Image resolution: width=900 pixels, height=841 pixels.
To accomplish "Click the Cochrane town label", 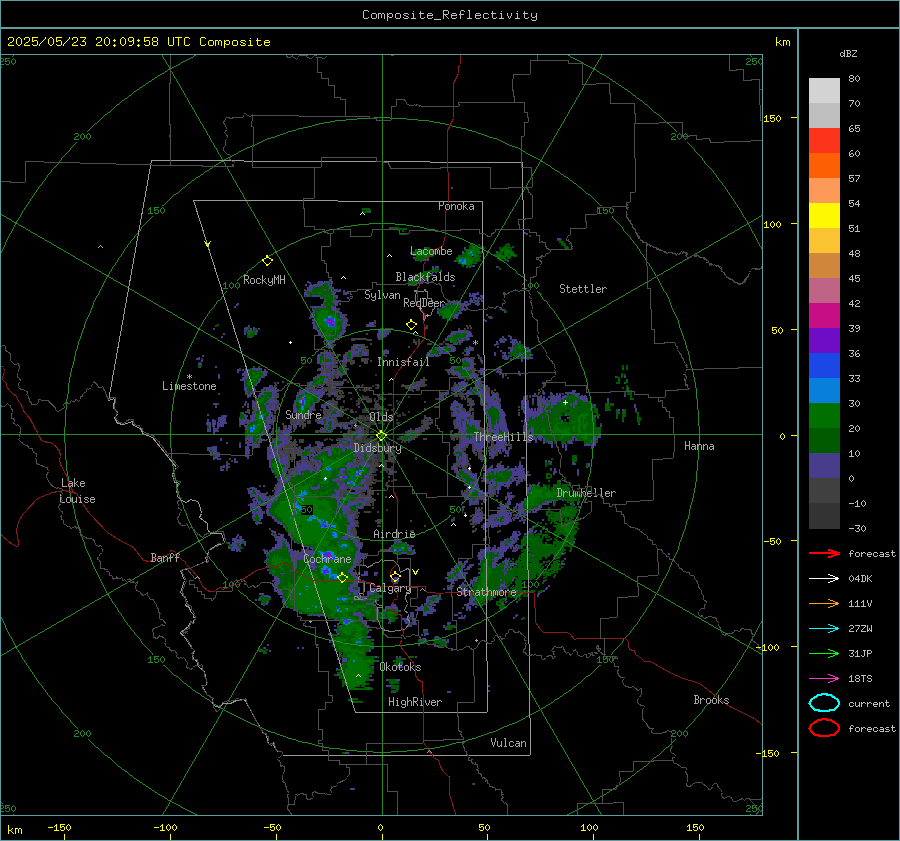I will pyautogui.click(x=327, y=559).
